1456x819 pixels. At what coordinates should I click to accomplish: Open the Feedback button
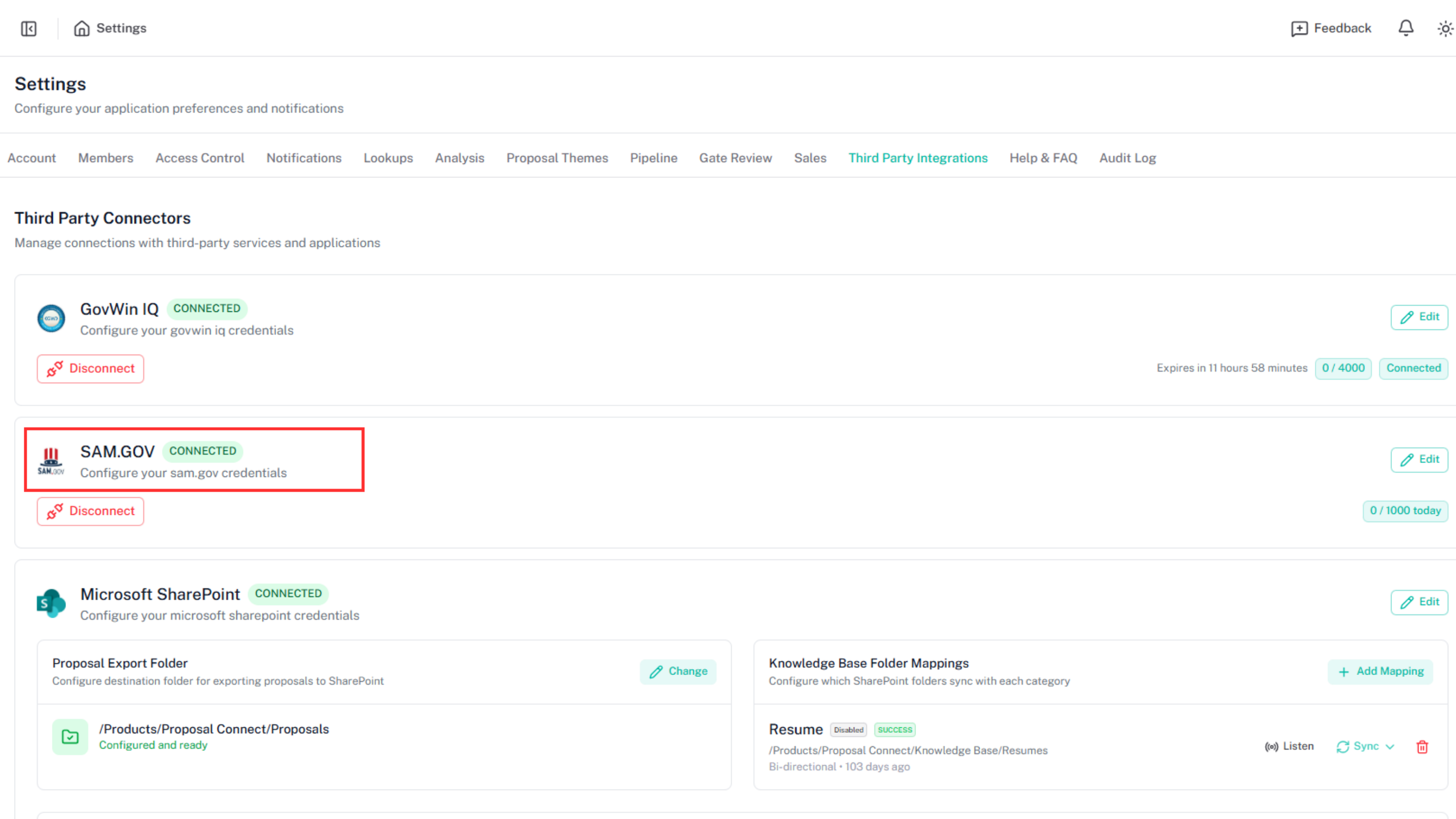[1331, 28]
